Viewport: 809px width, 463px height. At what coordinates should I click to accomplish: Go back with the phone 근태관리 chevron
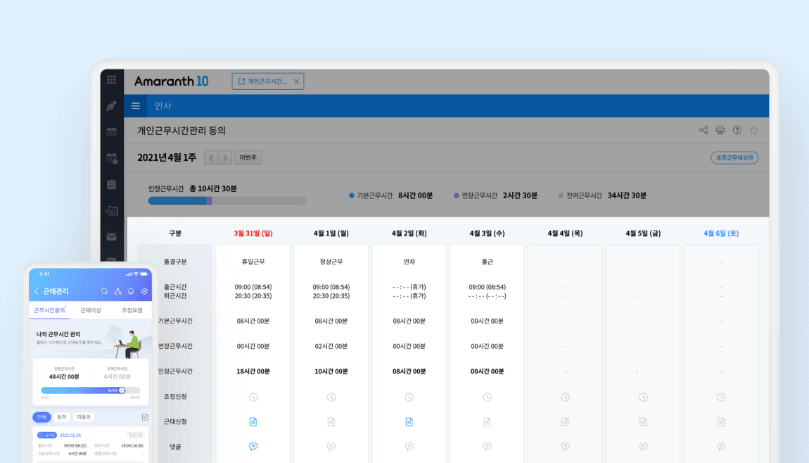tap(37, 291)
